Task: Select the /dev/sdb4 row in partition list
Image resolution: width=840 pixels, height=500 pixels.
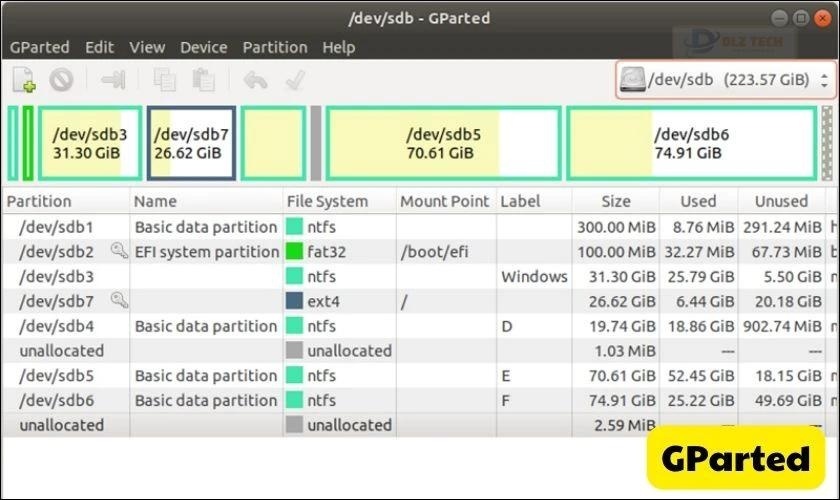Action: 418,326
